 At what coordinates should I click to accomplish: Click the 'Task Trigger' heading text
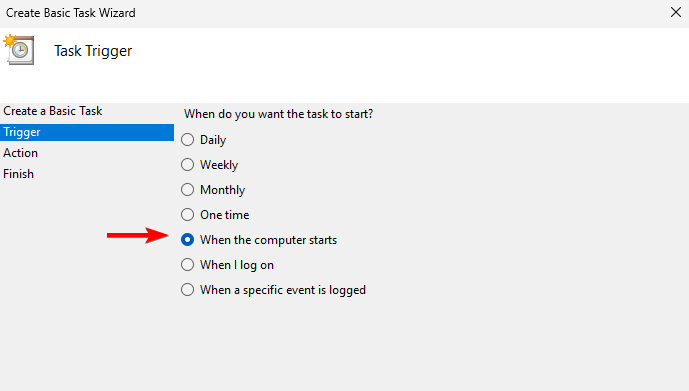coord(93,51)
